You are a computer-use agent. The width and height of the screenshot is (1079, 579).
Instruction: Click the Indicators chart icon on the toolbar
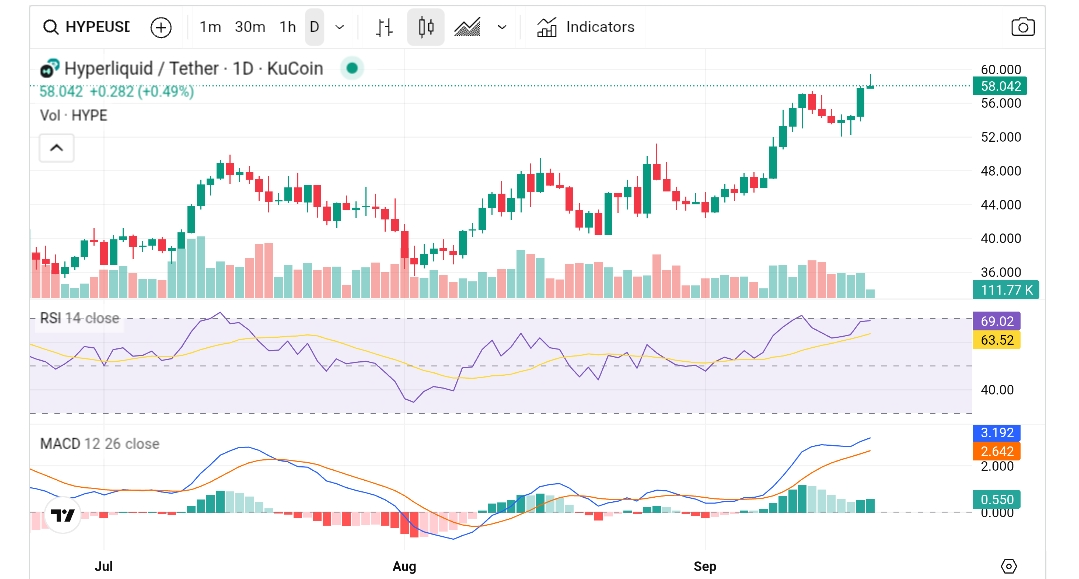click(x=546, y=27)
